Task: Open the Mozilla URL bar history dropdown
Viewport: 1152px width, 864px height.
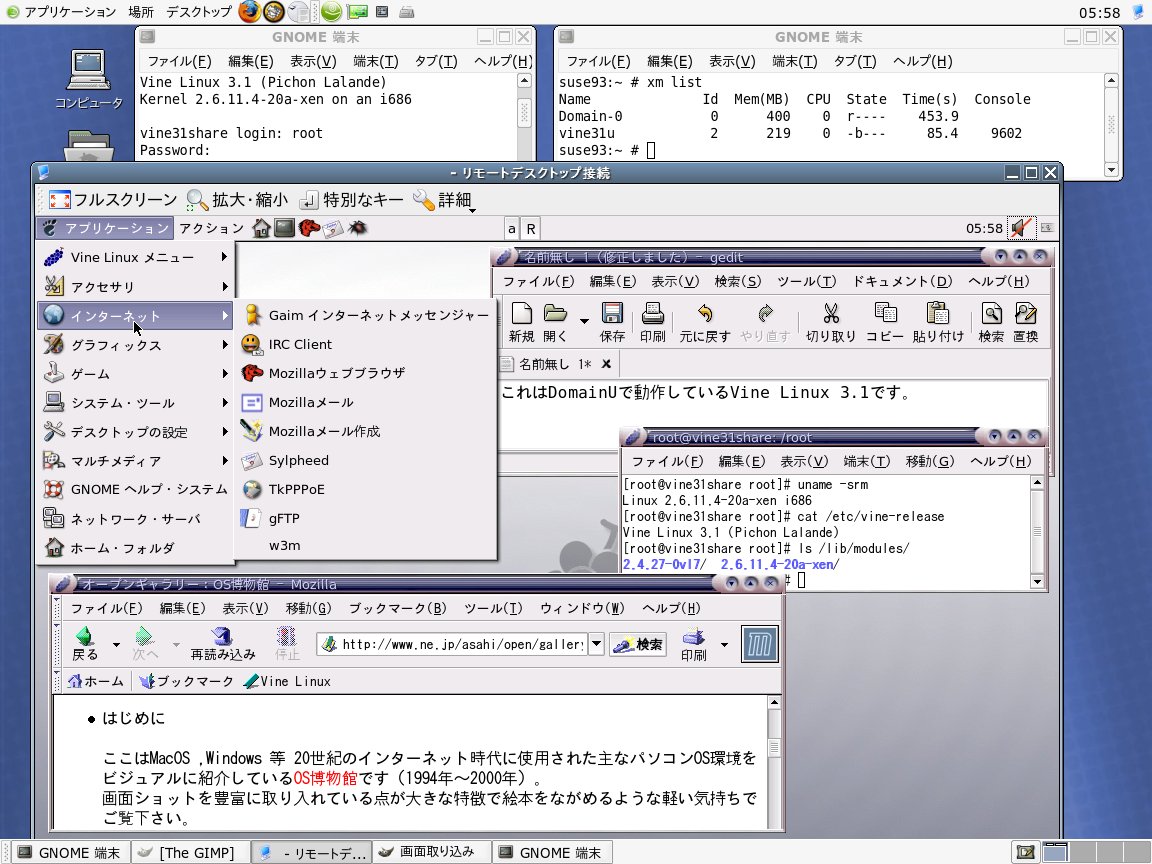Action: 596,644
